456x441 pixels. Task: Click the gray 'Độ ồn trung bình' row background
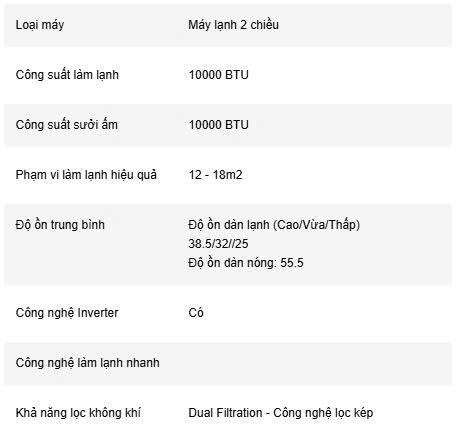[x=228, y=244]
